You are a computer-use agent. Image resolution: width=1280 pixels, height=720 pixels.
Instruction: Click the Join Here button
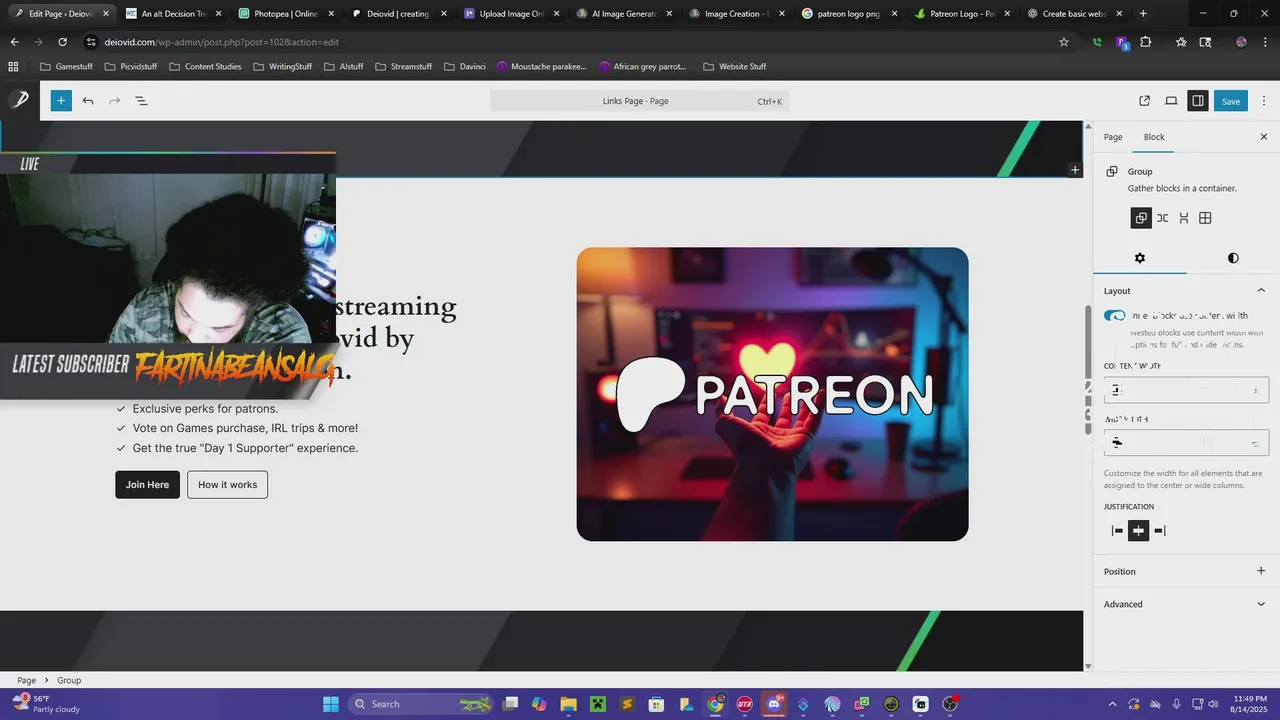click(x=147, y=484)
